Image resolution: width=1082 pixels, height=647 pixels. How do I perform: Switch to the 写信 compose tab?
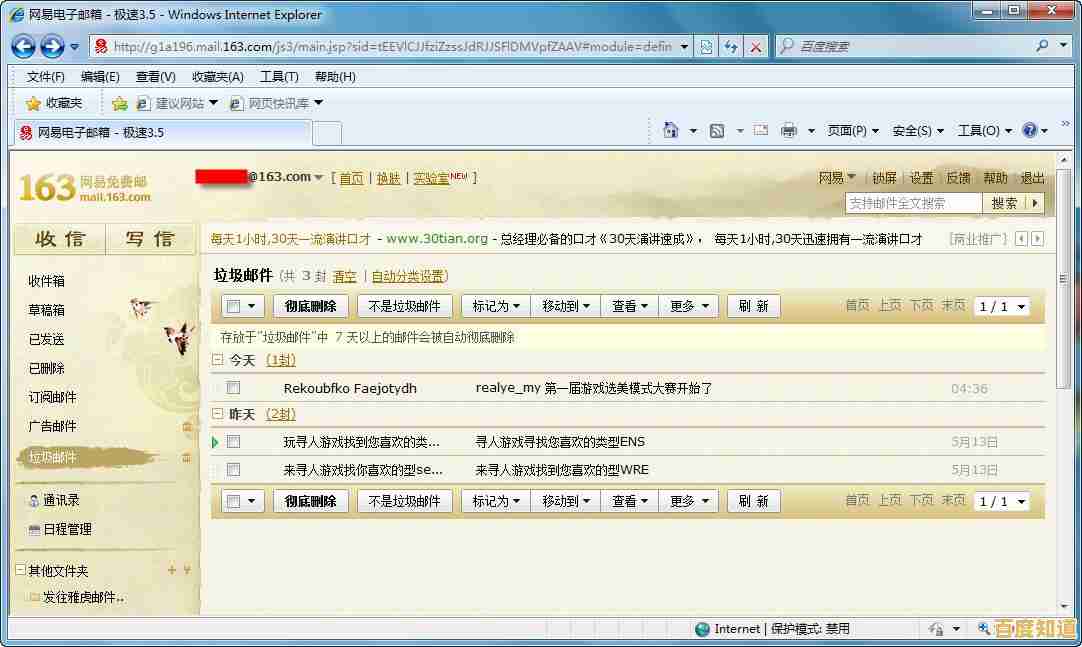tap(150, 239)
